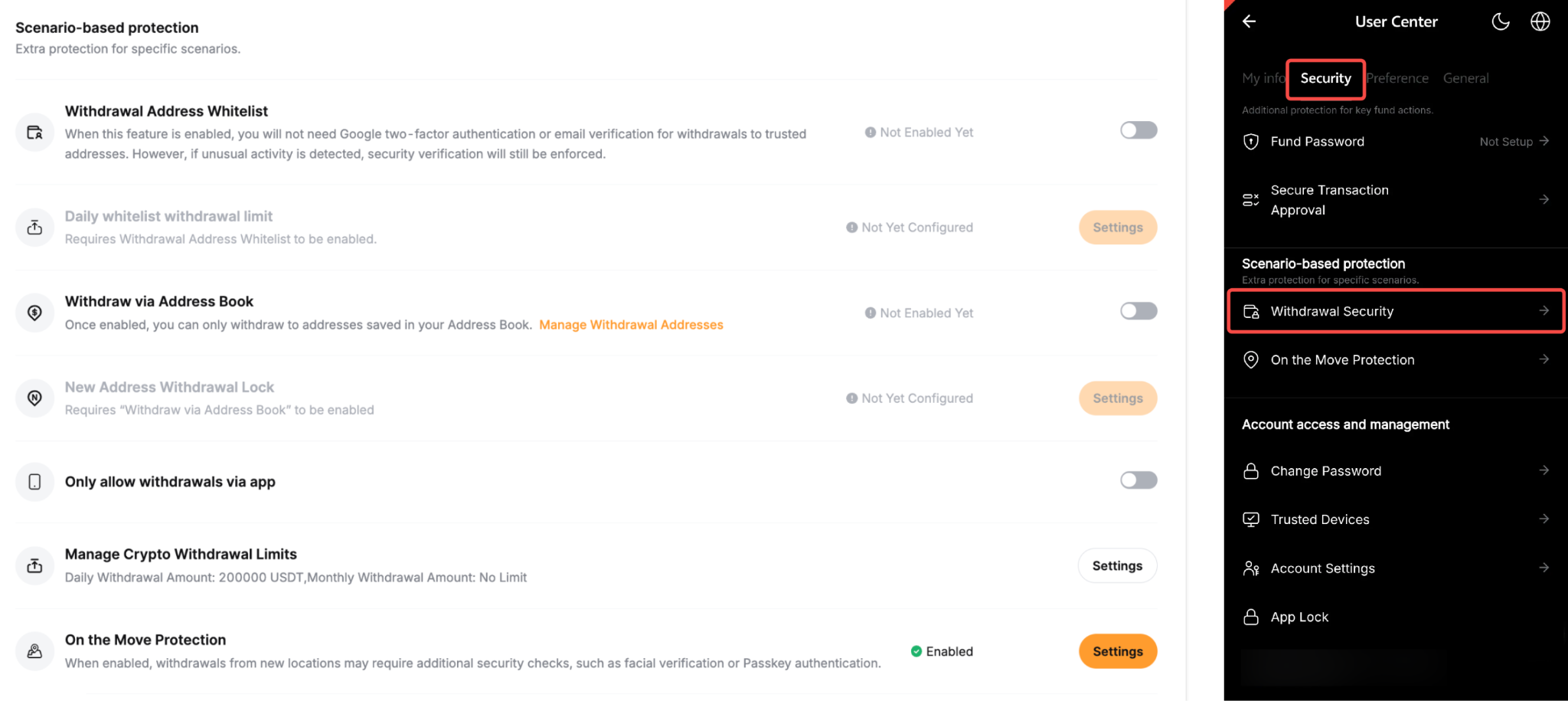Viewport: 1568px width, 701px height.
Task: Toggle Only allow withdrawals via app
Action: tap(1138, 480)
